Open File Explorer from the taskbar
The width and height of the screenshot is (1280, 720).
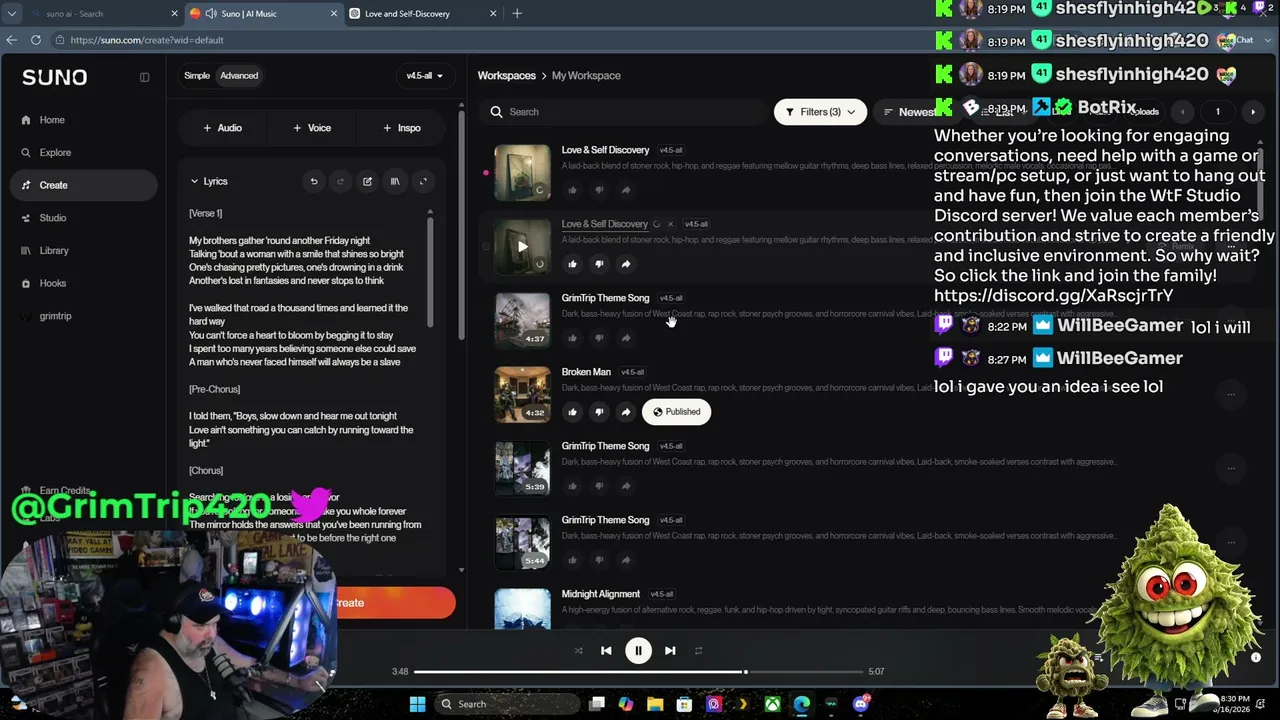(655, 704)
